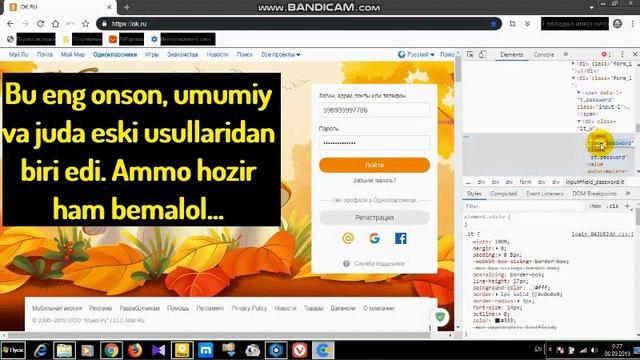Screen dimensions: 640x360
Task: Click the Styles Filter input
Action: 524,206
